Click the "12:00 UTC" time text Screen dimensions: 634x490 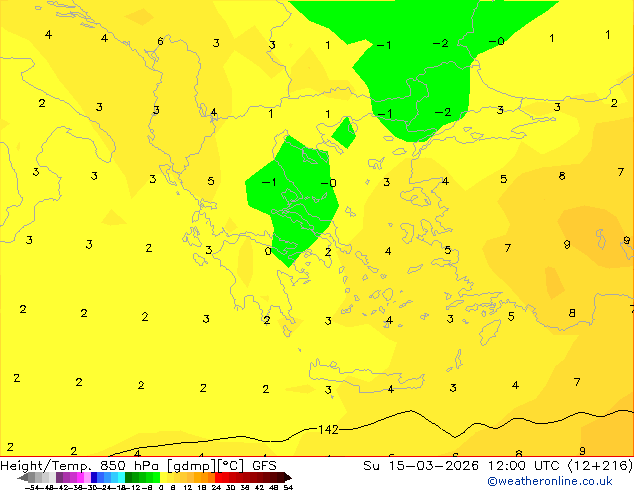[x=526, y=466]
